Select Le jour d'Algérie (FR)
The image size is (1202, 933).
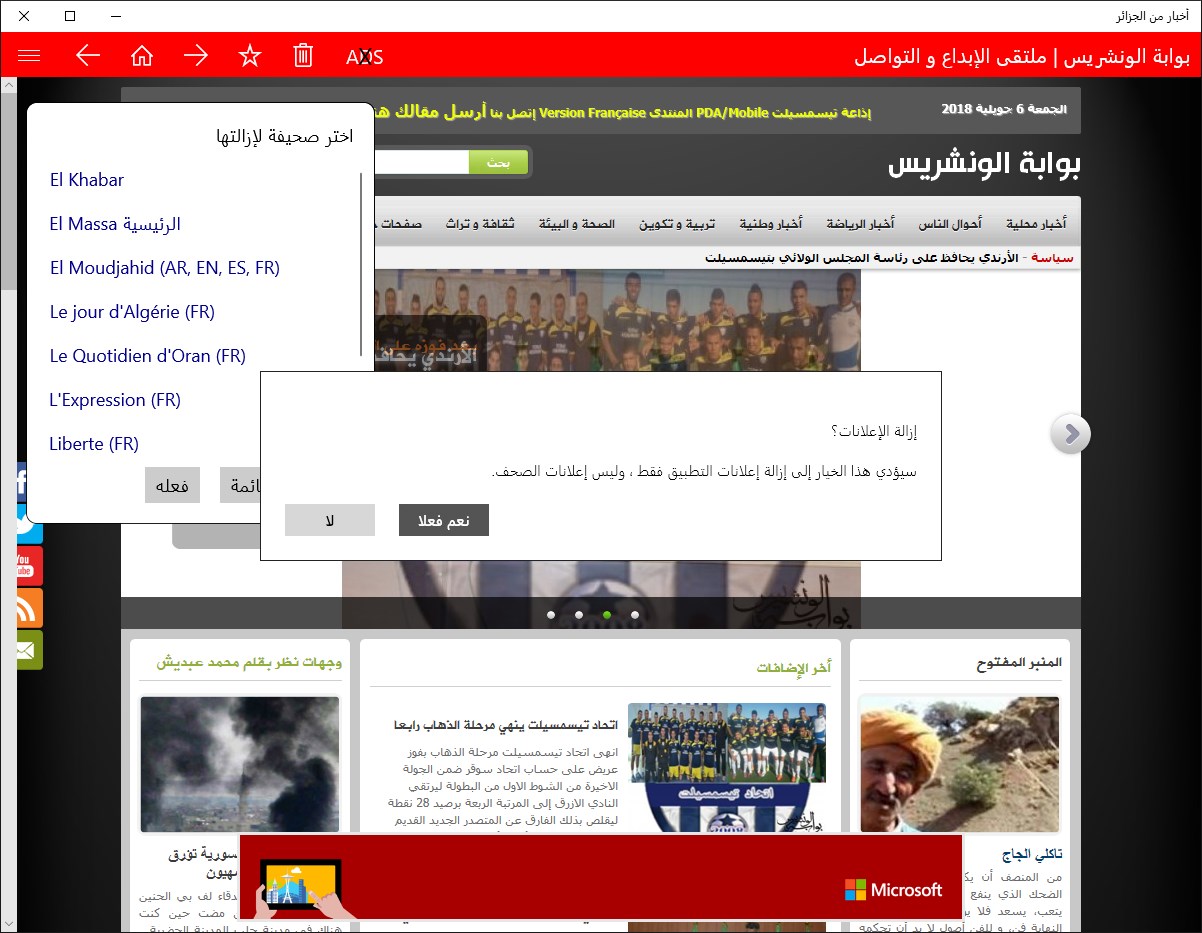[132, 312]
